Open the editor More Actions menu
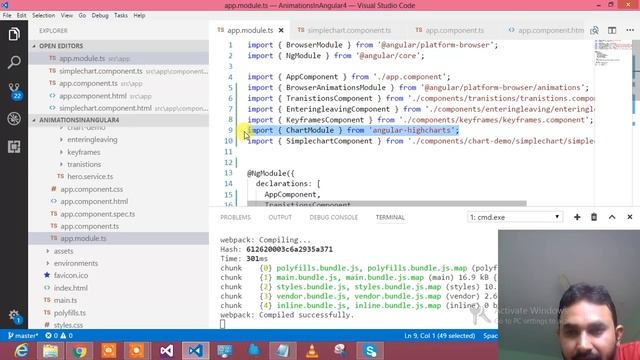This screenshot has height=360, width=640. pos(630,30)
